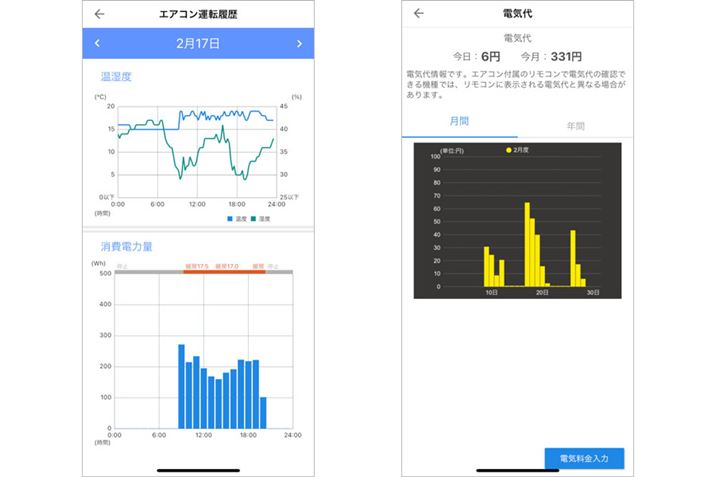Image resolution: width=715 pixels, height=477 pixels.
Task: Click the 温湿度 section title
Action: point(116,77)
